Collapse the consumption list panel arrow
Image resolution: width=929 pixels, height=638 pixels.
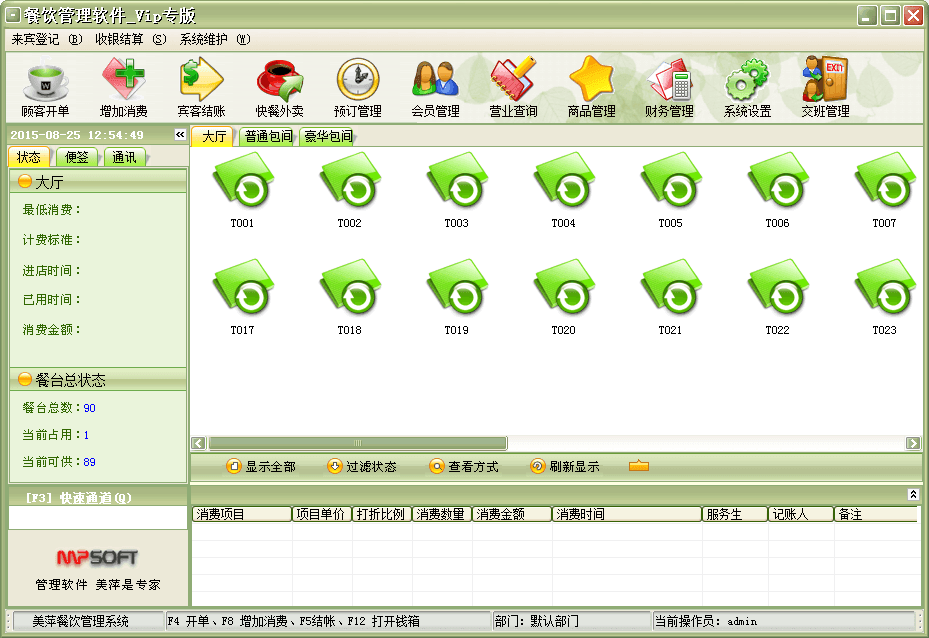(x=913, y=494)
